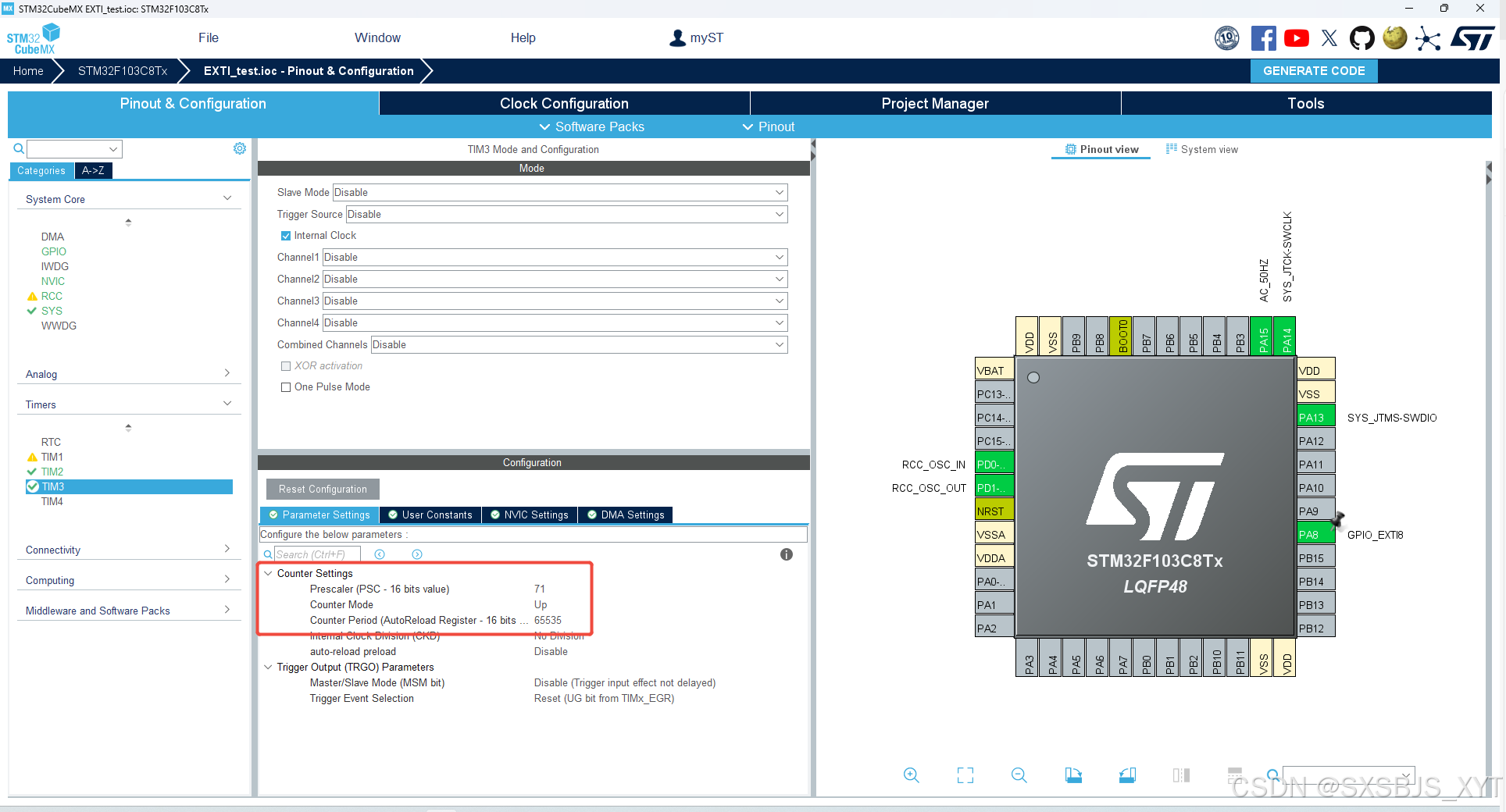This screenshot has height=812, width=1506.
Task: Open the Channel4 dropdown
Action: [x=555, y=323]
